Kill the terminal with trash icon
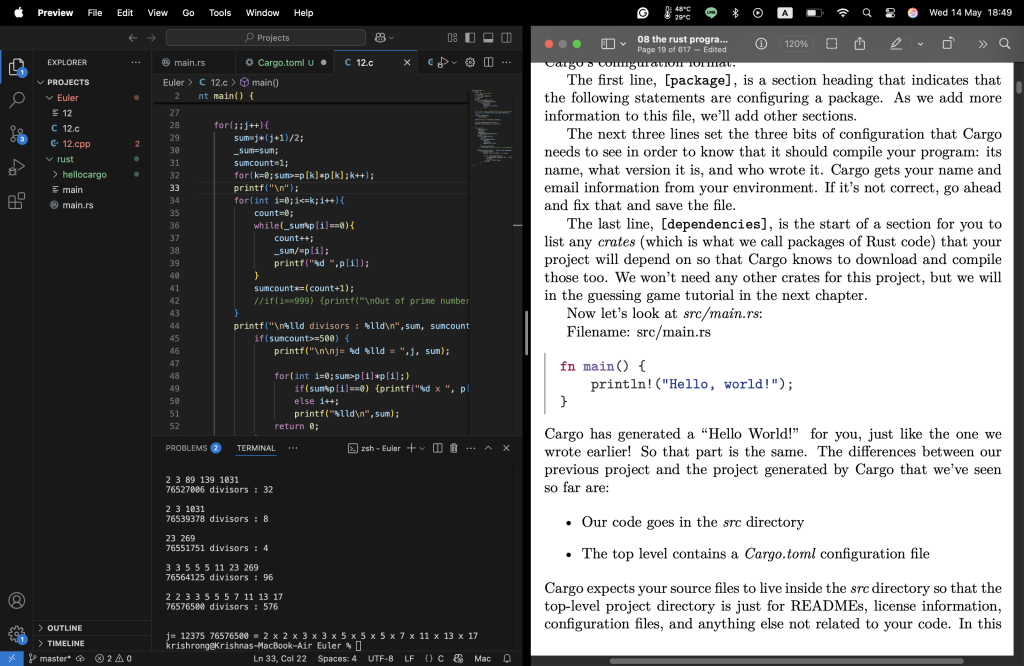This screenshot has height=666, width=1024. tap(454, 448)
